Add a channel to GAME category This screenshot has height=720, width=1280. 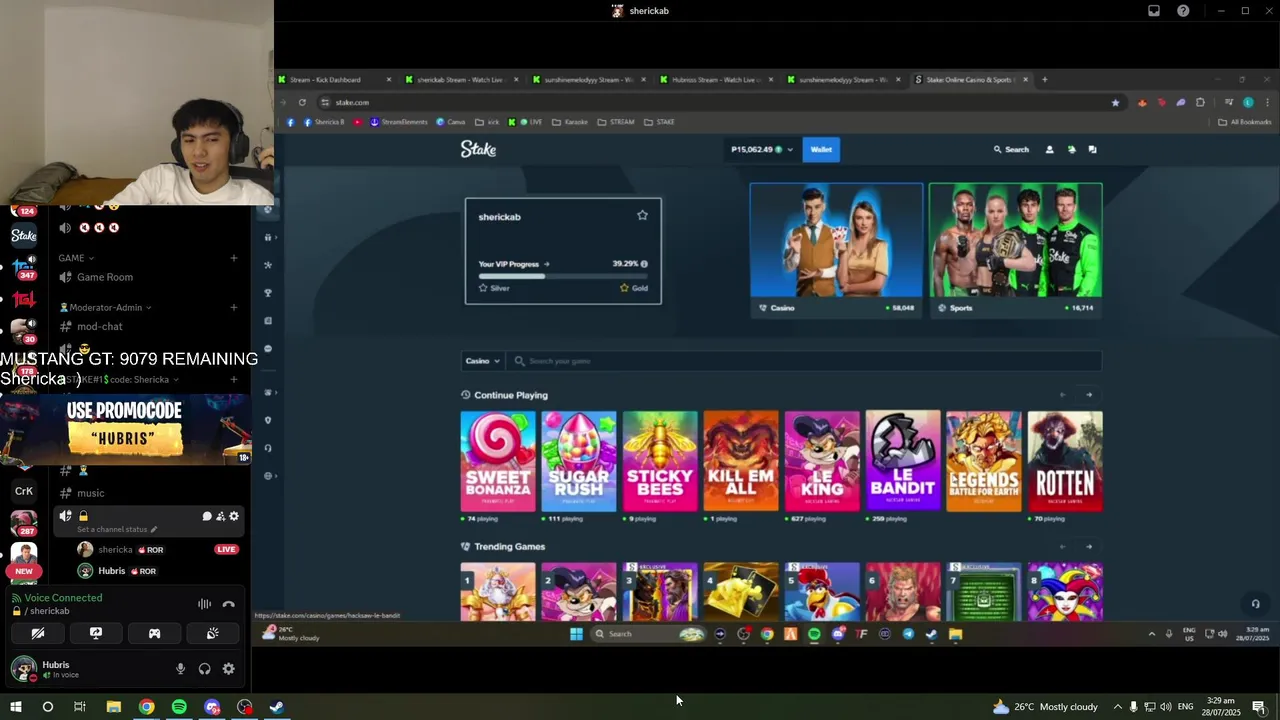coord(234,258)
